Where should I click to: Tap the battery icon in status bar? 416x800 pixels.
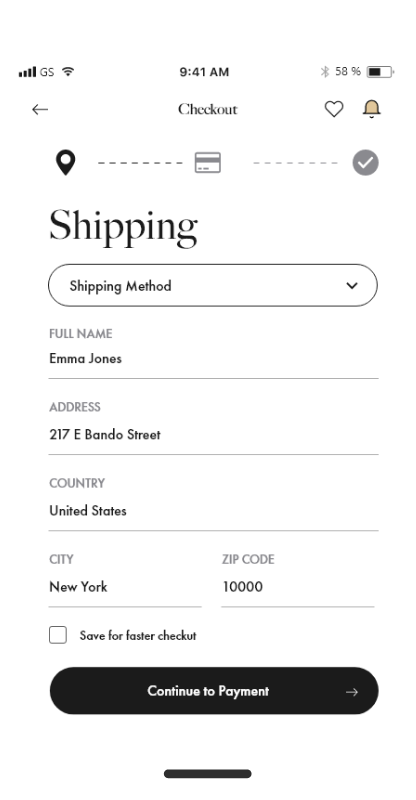pyautogui.click(x=380, y=72)
